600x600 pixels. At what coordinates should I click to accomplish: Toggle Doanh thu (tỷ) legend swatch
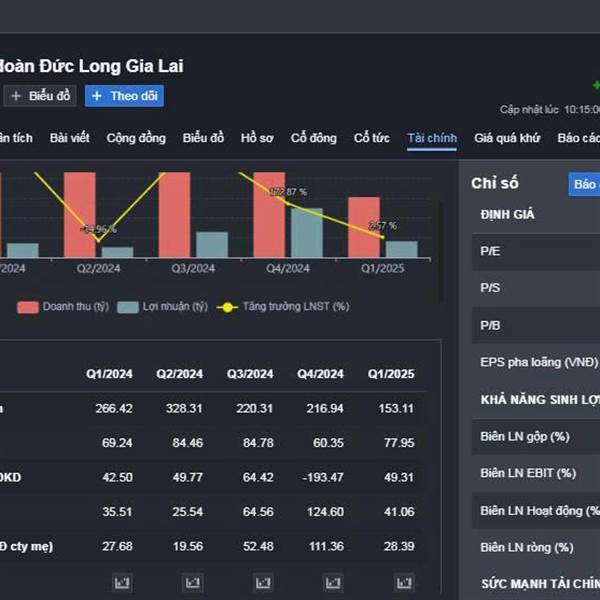pos(28,307)
